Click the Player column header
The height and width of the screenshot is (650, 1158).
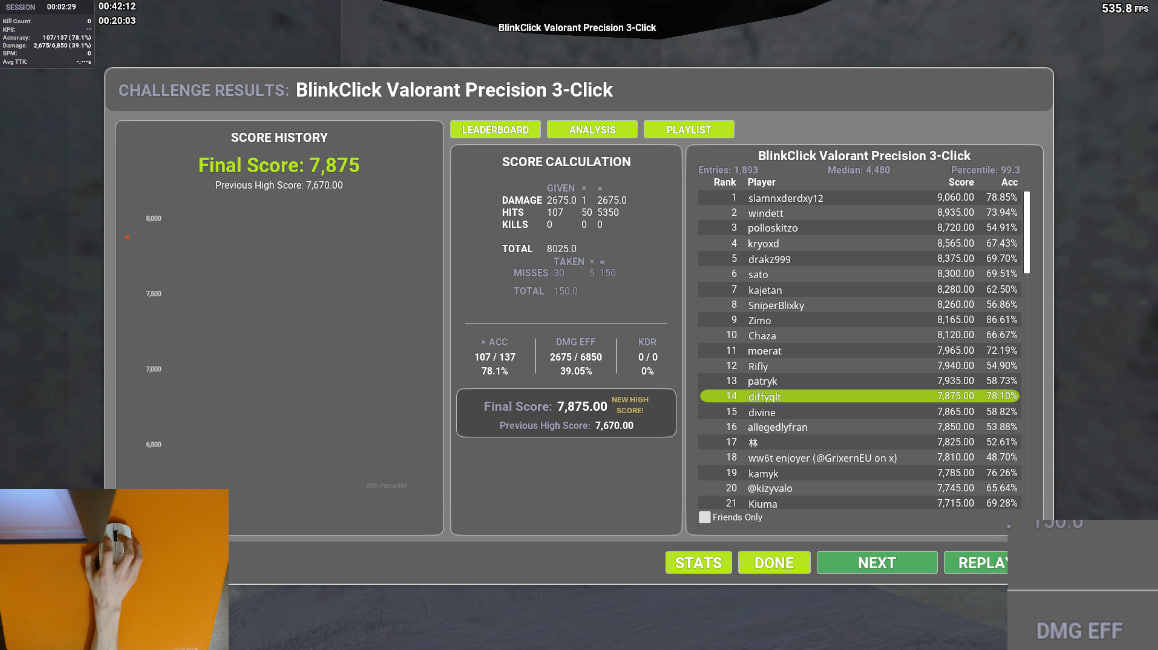tap(761, 182)
